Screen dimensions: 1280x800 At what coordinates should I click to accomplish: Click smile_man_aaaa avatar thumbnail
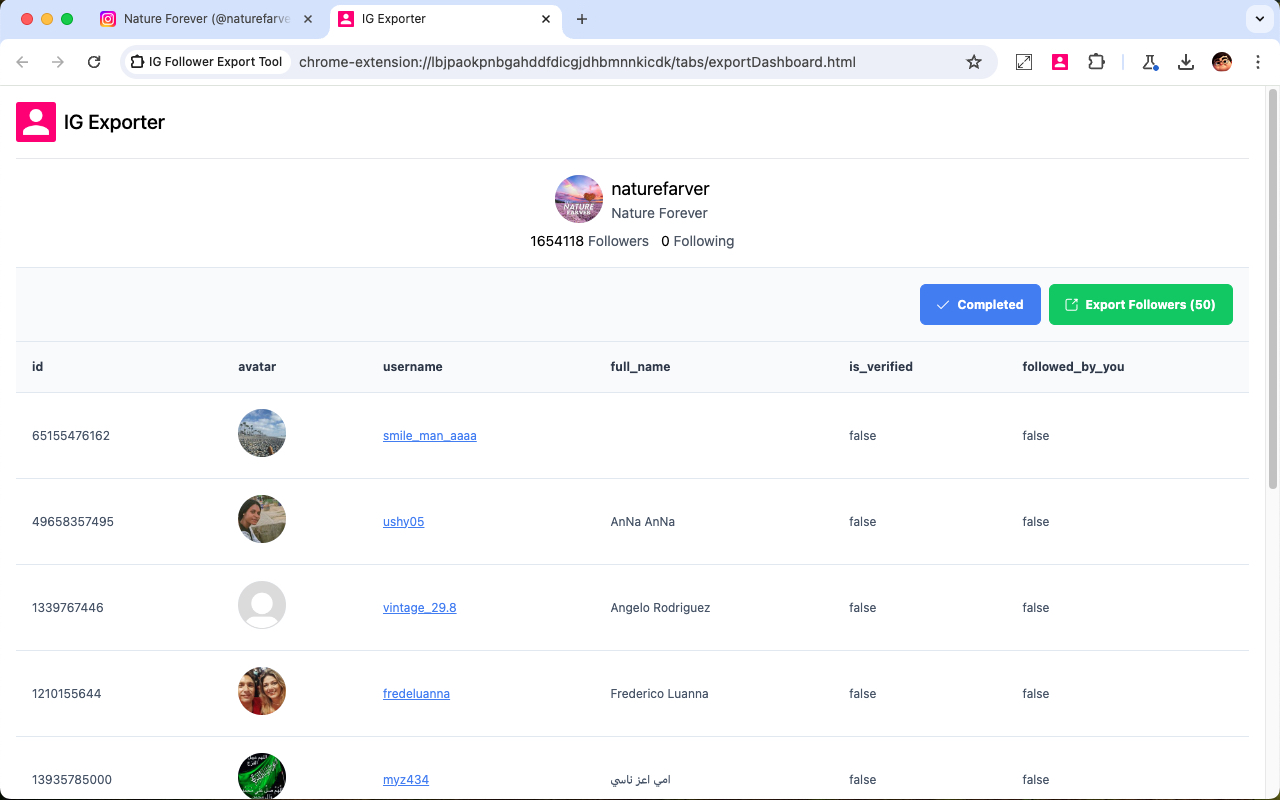[x=262, y=433]
